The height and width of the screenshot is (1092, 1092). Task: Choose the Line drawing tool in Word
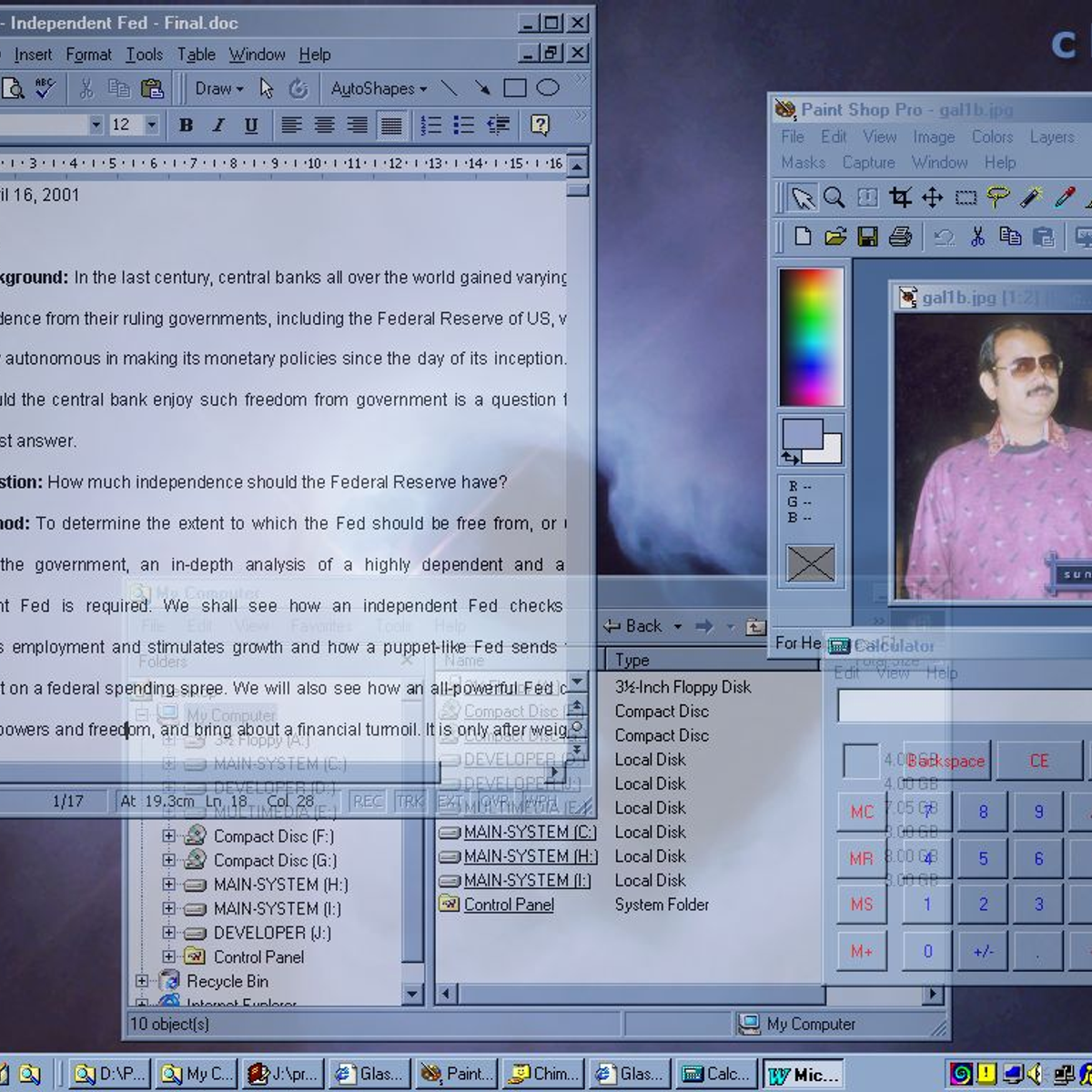pyautogui.click(x=450, y=88)
